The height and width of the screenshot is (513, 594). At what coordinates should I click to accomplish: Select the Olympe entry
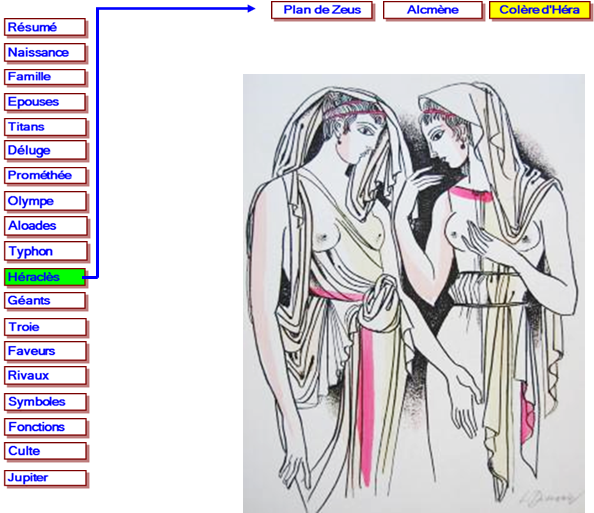(45, 201)
